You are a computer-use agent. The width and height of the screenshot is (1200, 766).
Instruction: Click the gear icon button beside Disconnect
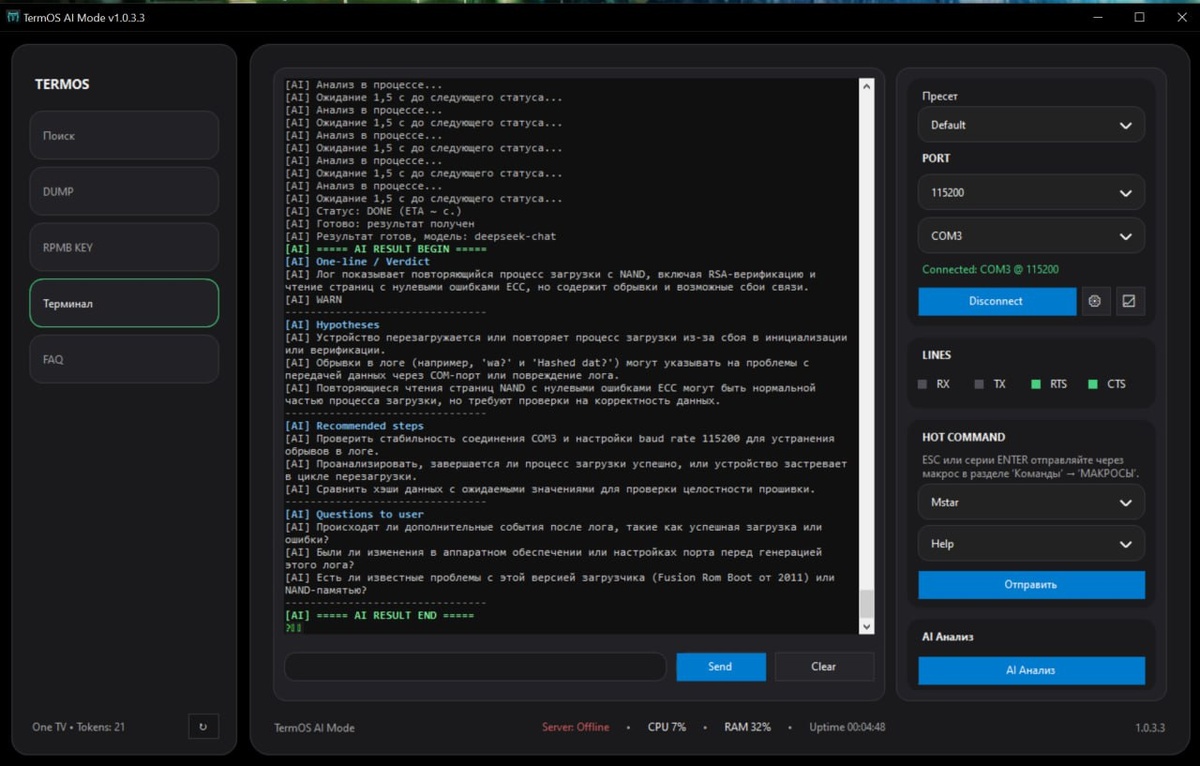point(1094,301)
